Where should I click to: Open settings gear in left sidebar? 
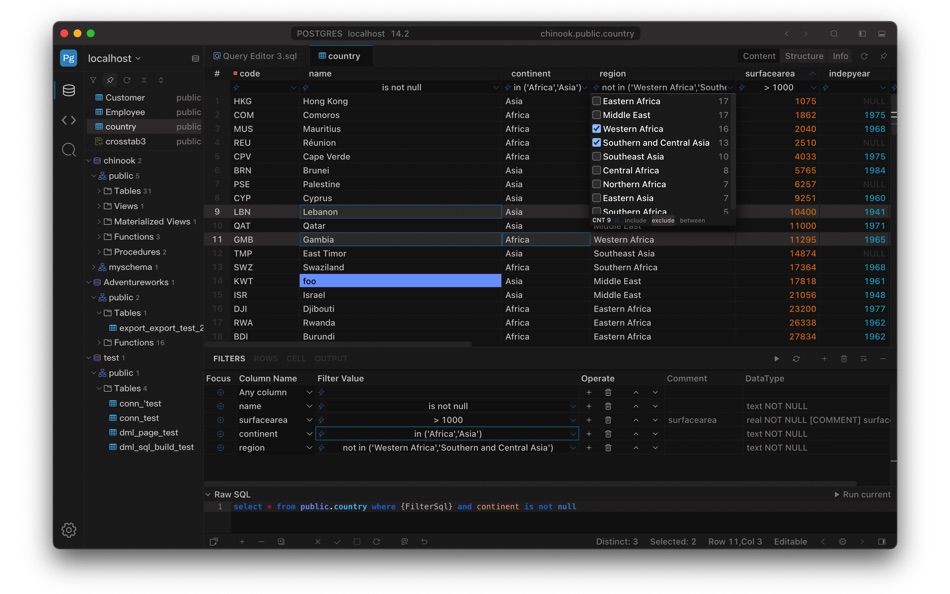click(x=68, y=530)
